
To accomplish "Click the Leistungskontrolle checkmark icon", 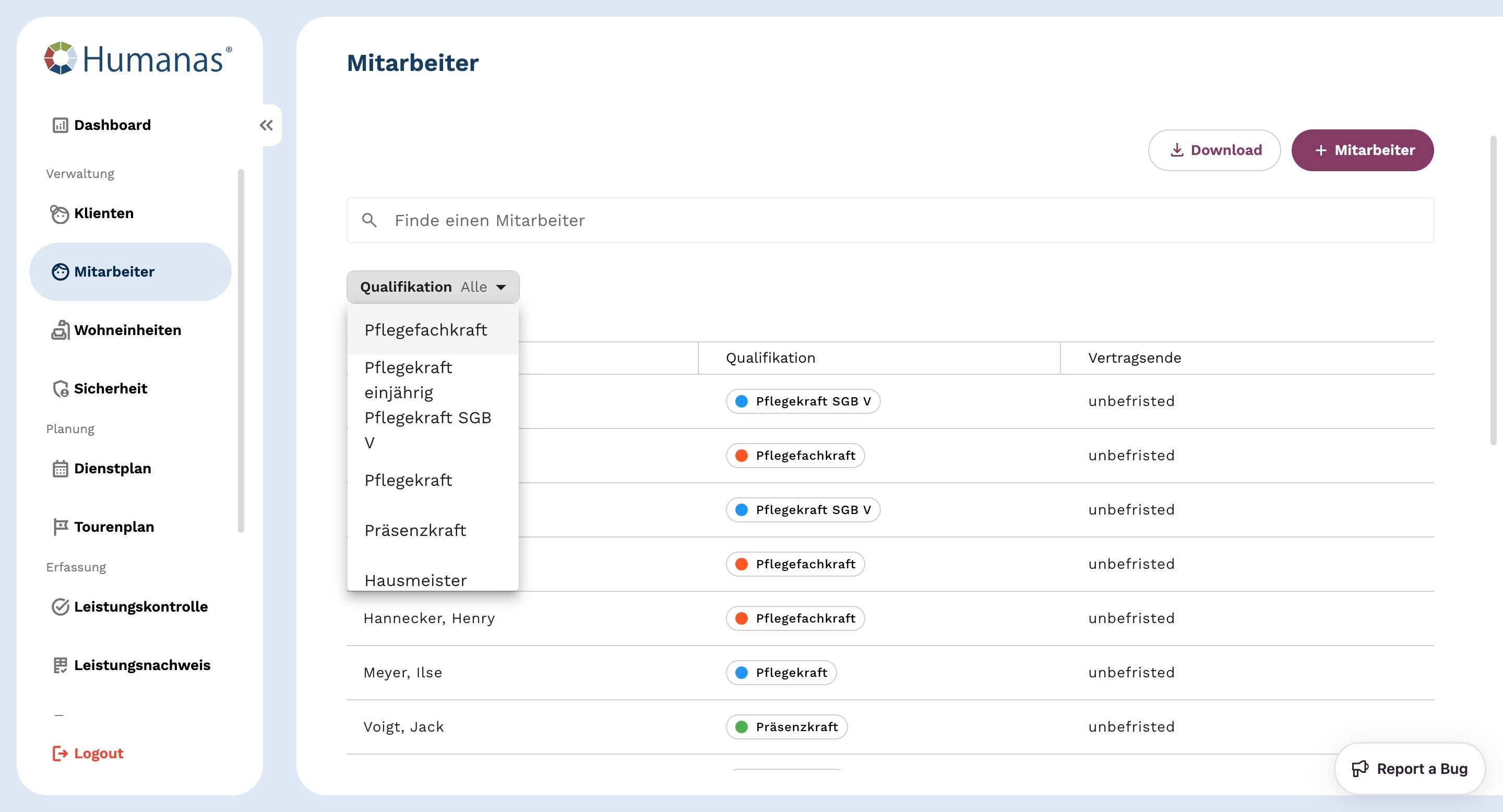I will [x=60, y=607].
